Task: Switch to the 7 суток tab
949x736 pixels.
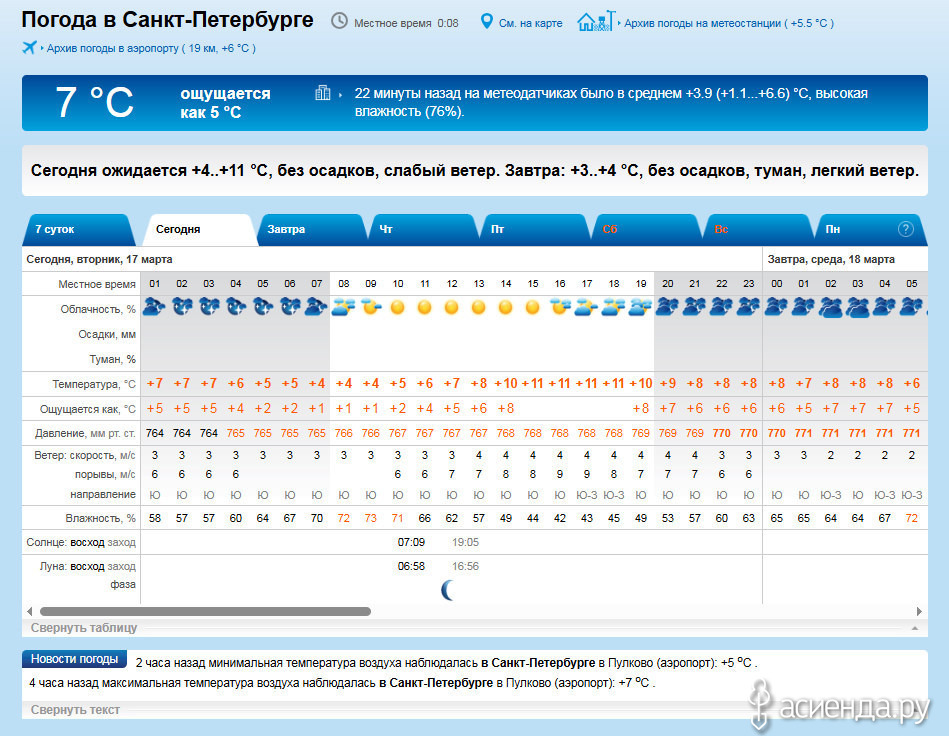Action: (55, 229)
